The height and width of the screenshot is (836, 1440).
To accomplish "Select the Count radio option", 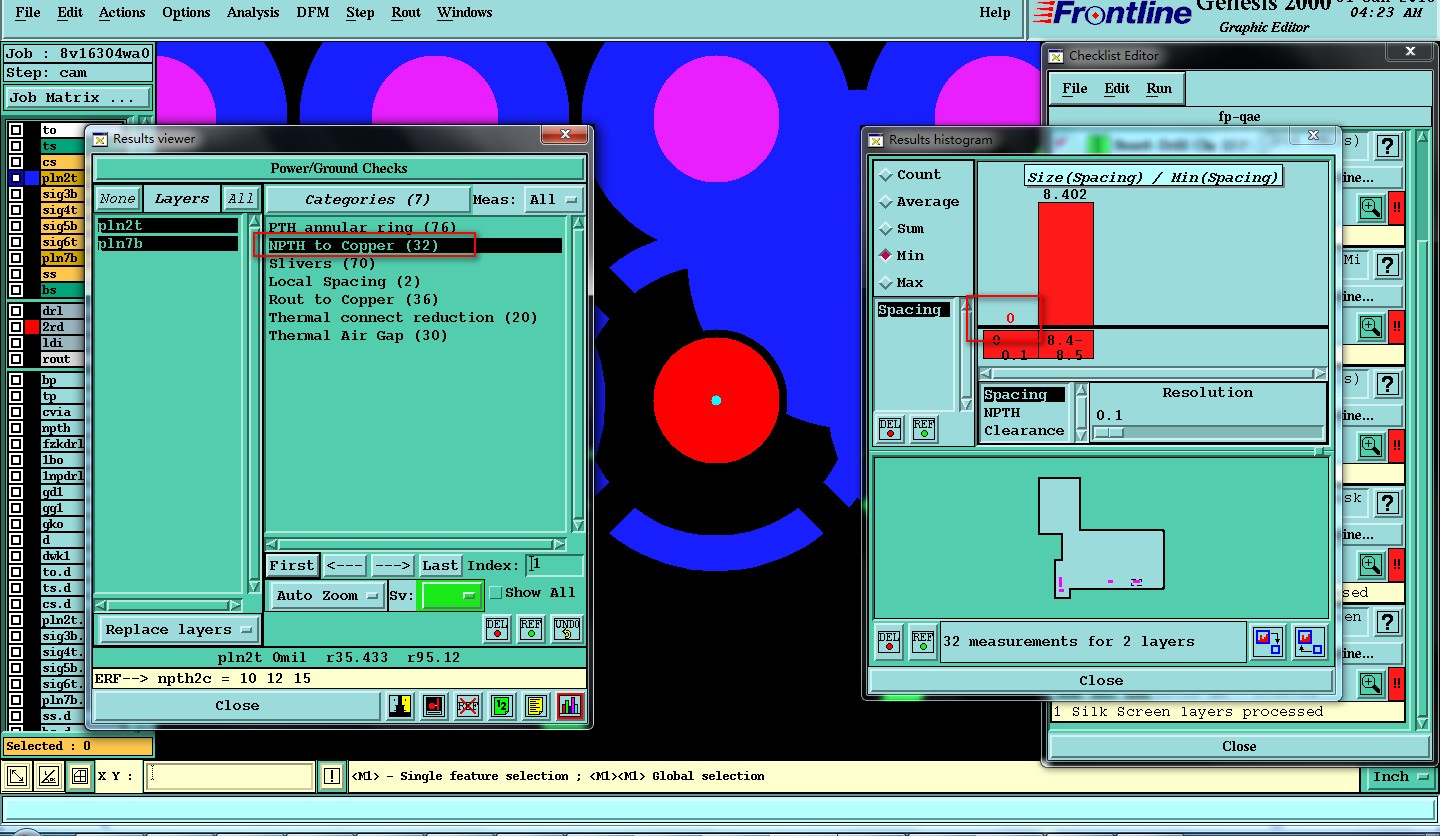I will pos(885,175).
